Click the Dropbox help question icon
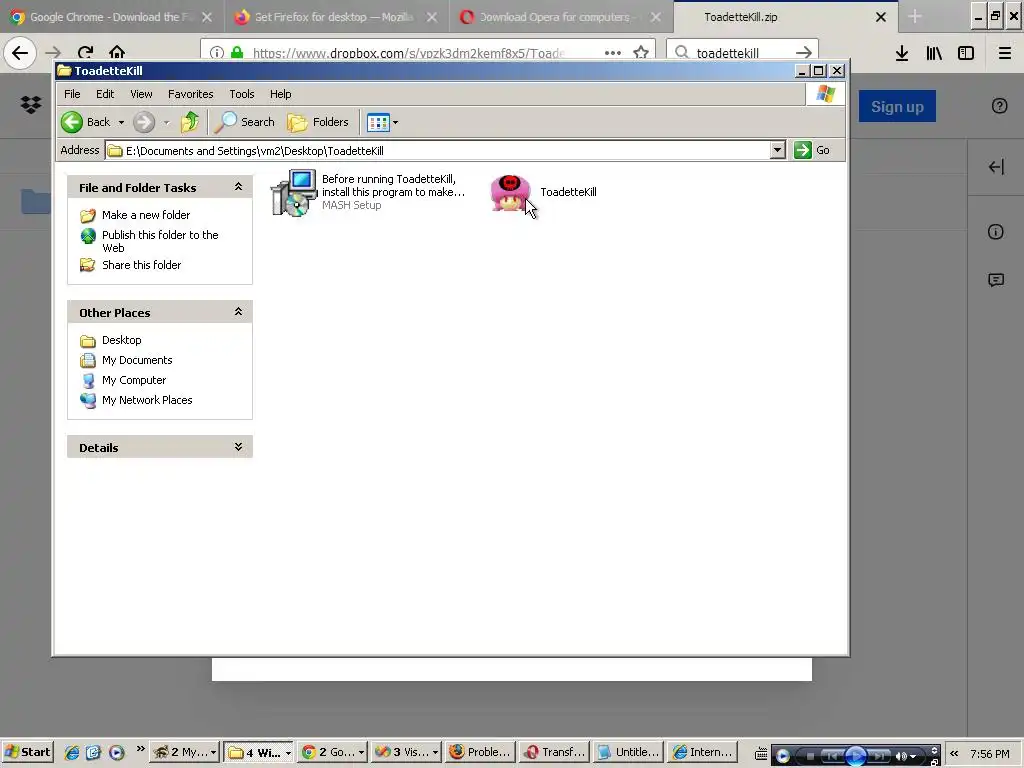The image size is (1024, 768). [999, 106]
